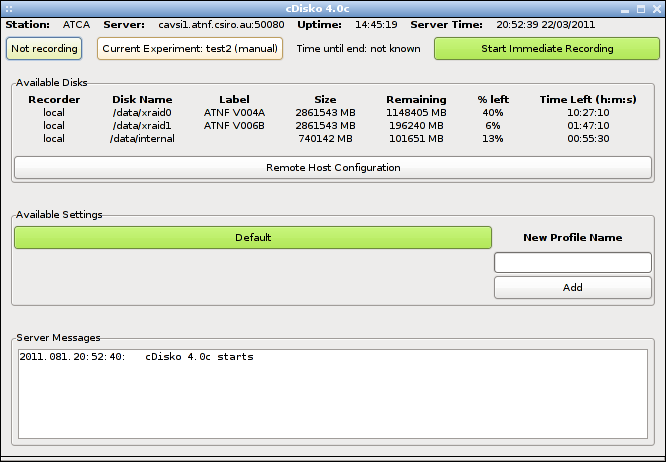Select the Current Experiment: test2 (manual) button
The width and height of the screenshot is (666, 462).
click(190, 48)
